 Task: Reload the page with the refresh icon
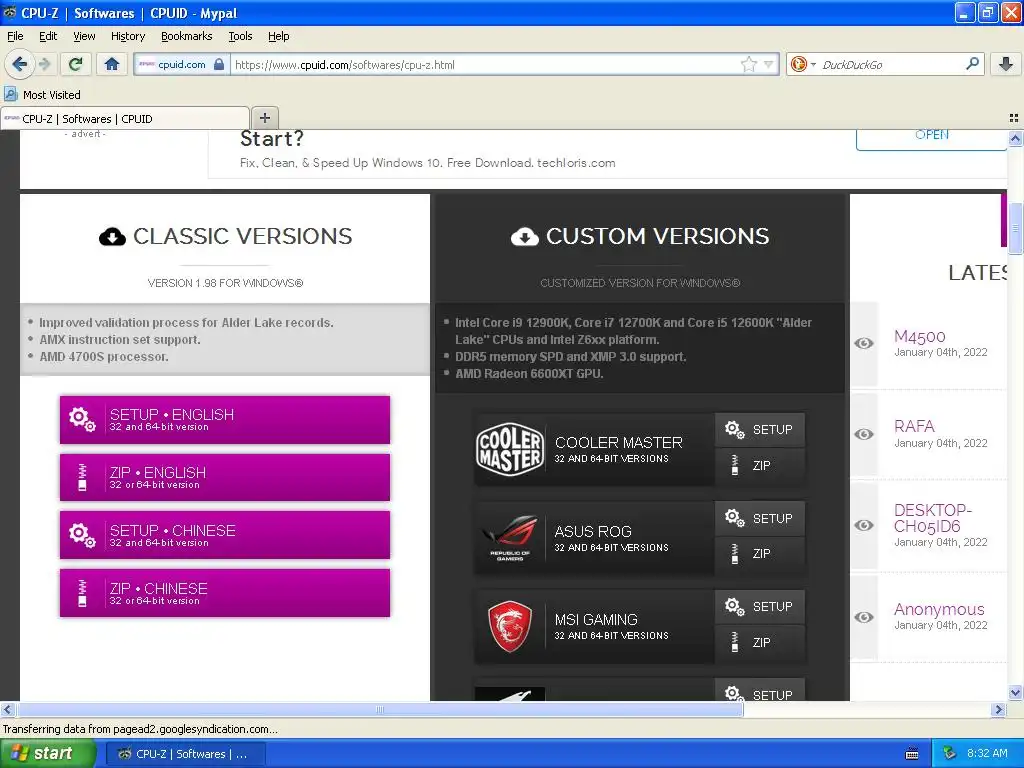click(x=76, y=64)
